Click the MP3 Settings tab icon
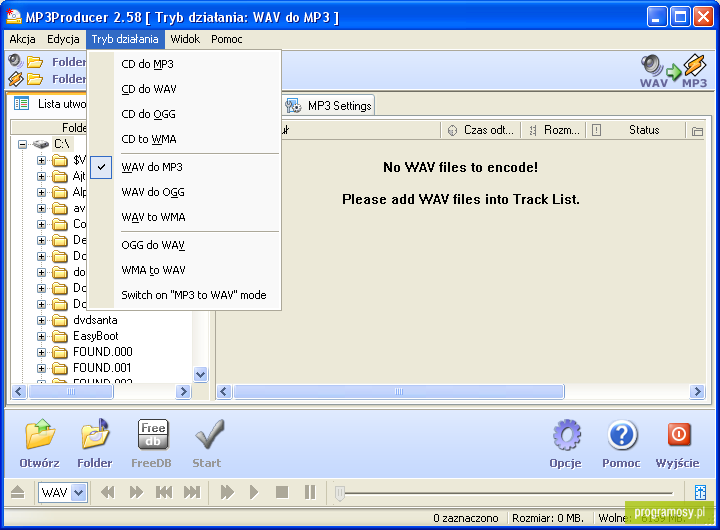The image size is (720, 530). tap(293, 106)
